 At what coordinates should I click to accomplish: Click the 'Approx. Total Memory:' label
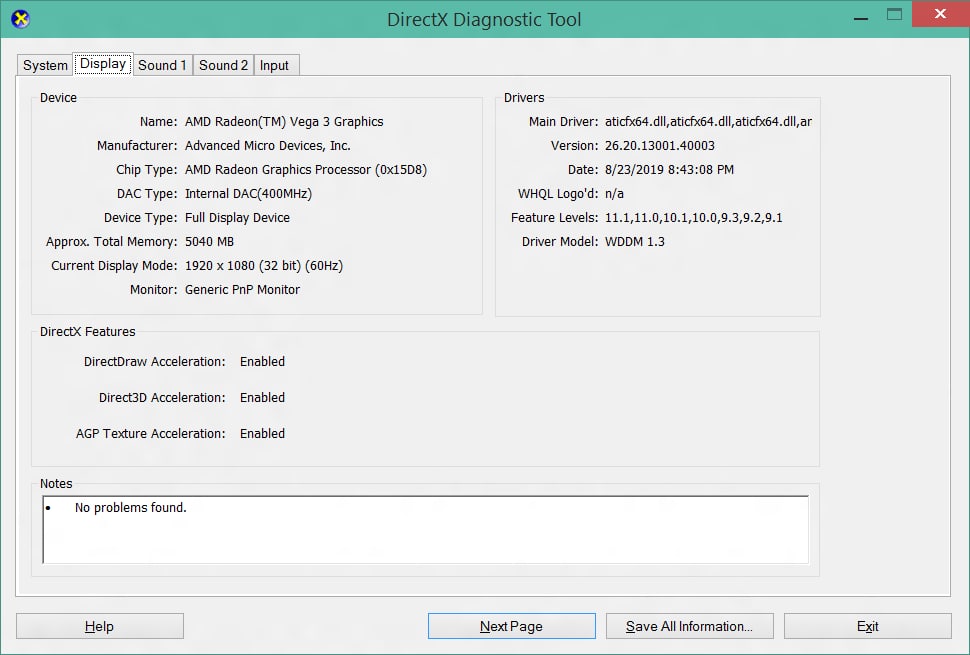pos(111,242)
